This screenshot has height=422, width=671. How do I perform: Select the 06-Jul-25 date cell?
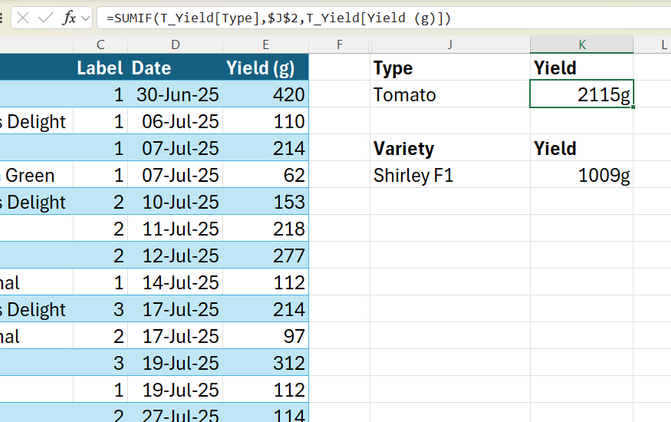tap(175, 122)
